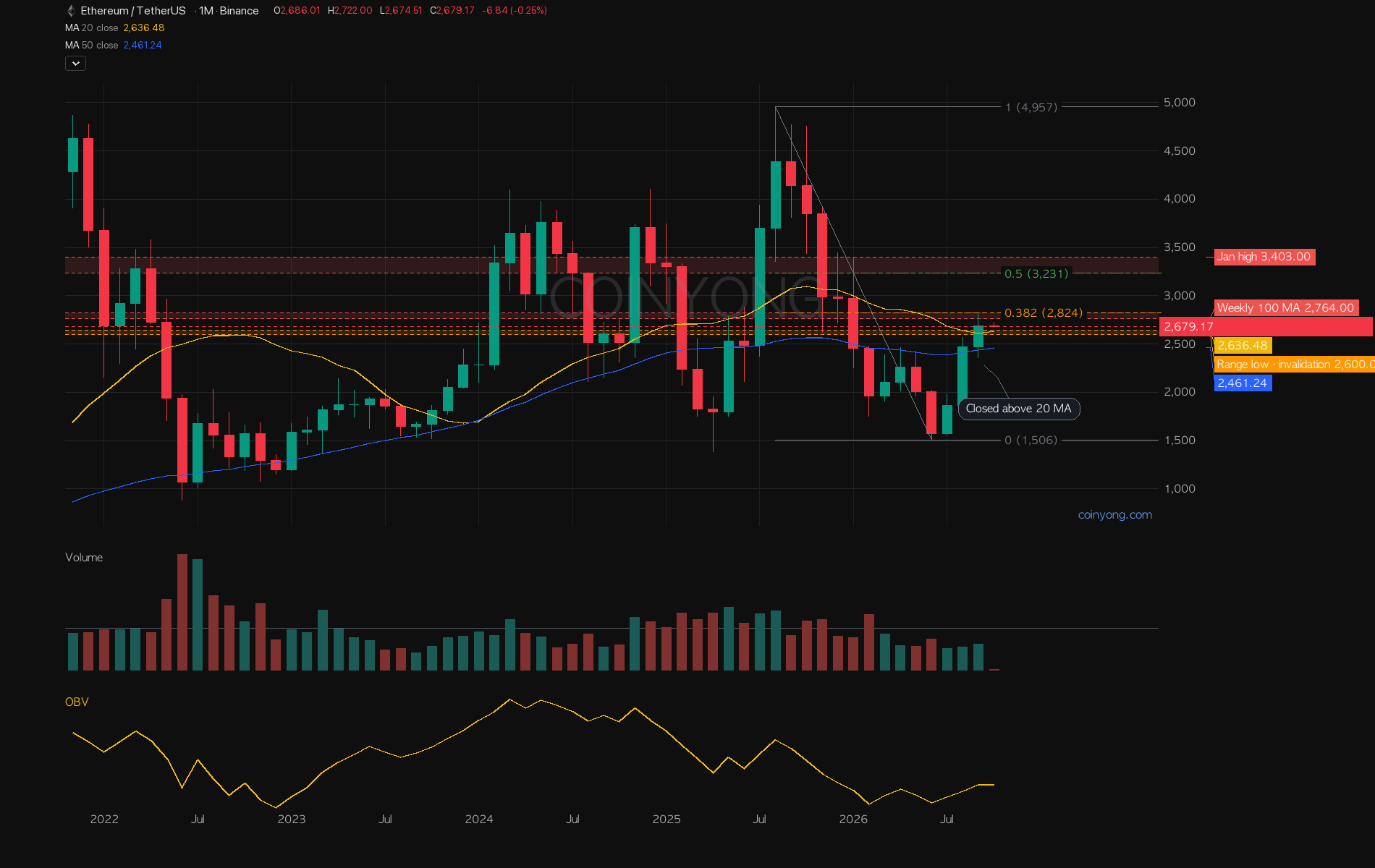Image resolution: width=1375 pixels, height=868 pixels.
Task: Click the Weekly 100 MA 2,764.00 label
Action: click(1286, 308)
